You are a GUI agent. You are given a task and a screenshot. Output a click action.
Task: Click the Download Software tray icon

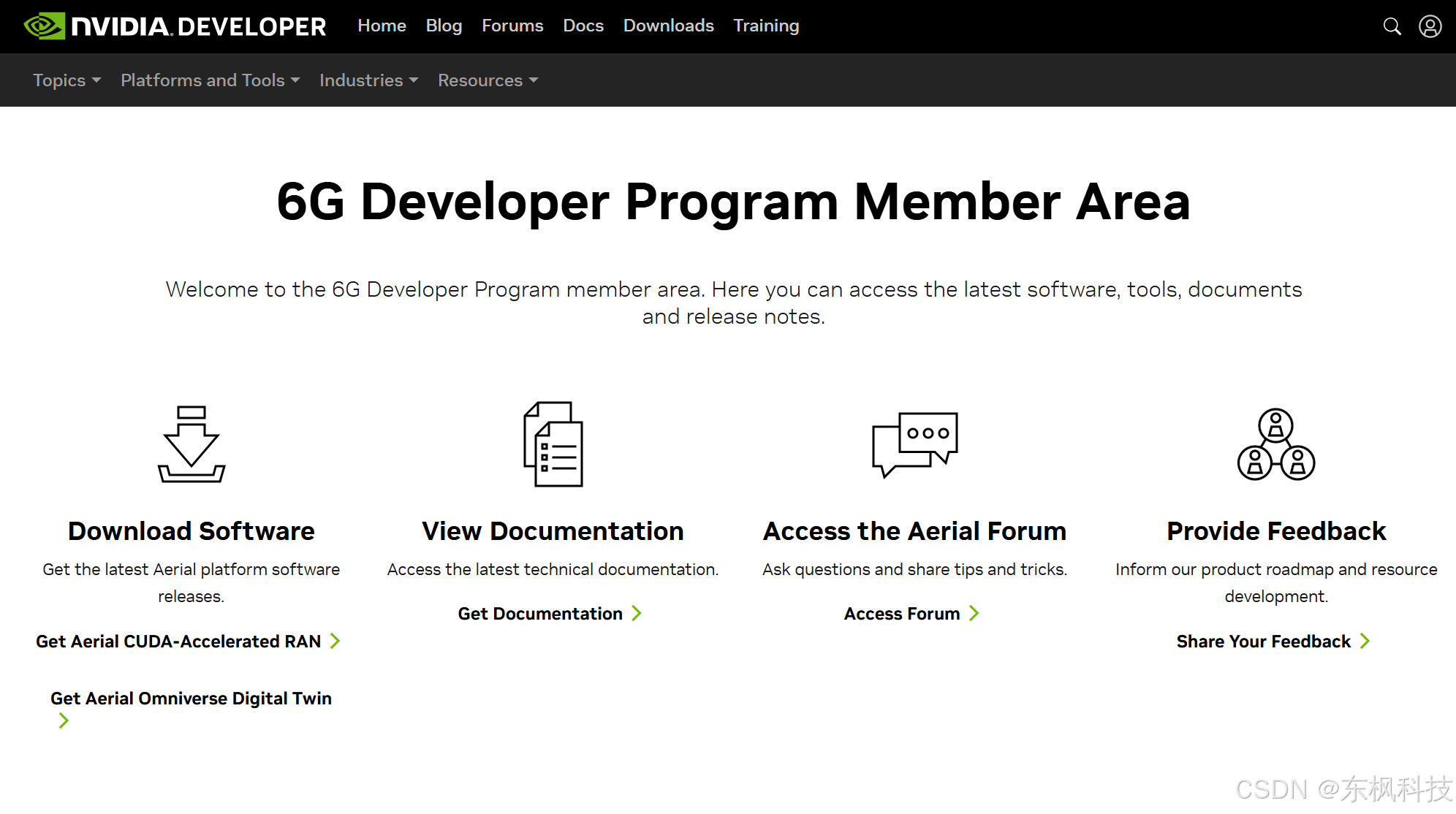[192, 444]
